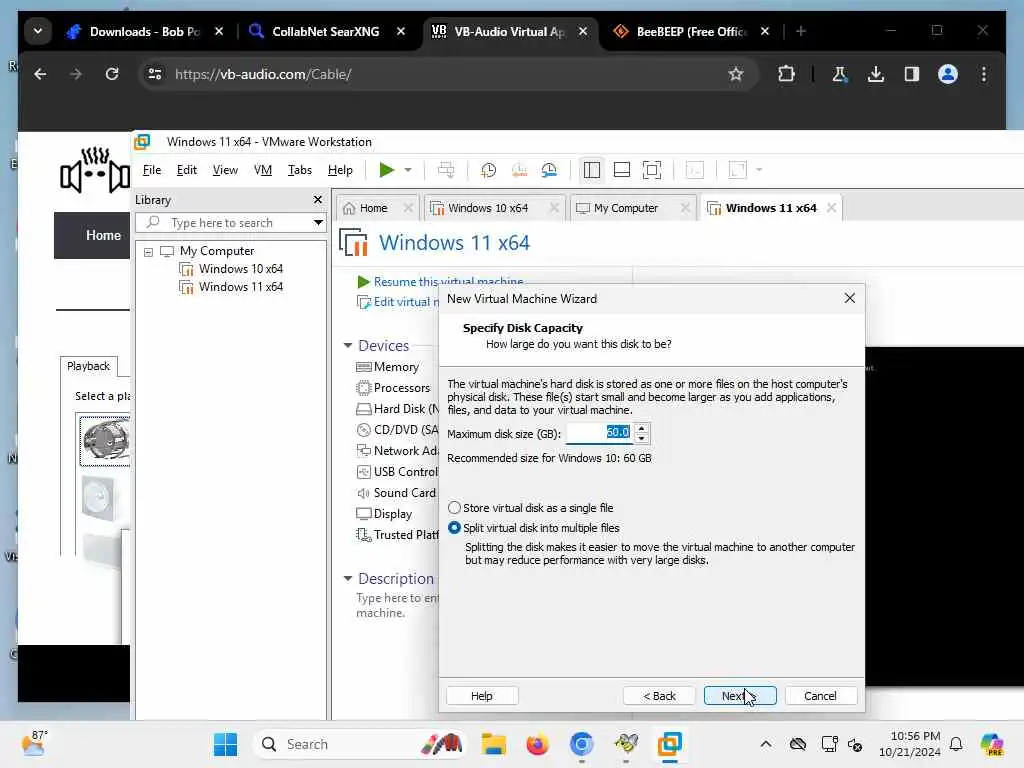
Task: Select the Memory device row
Action: click(388, 367)
